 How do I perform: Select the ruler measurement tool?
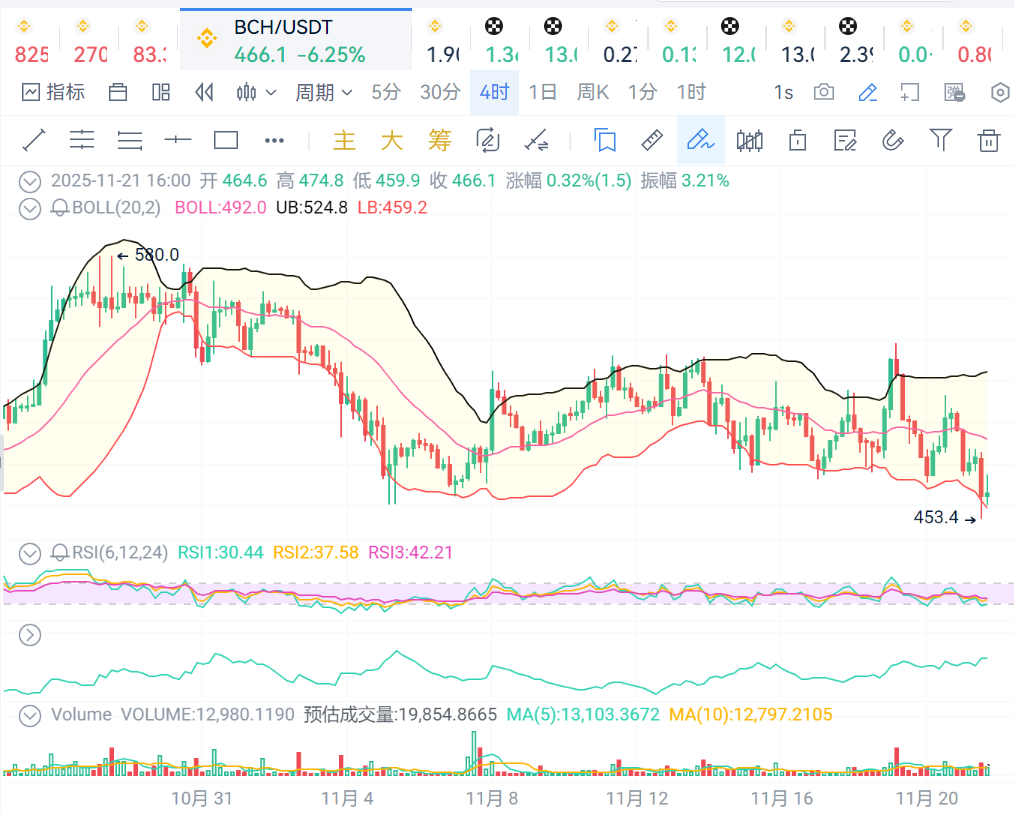(x=651, y=140)
